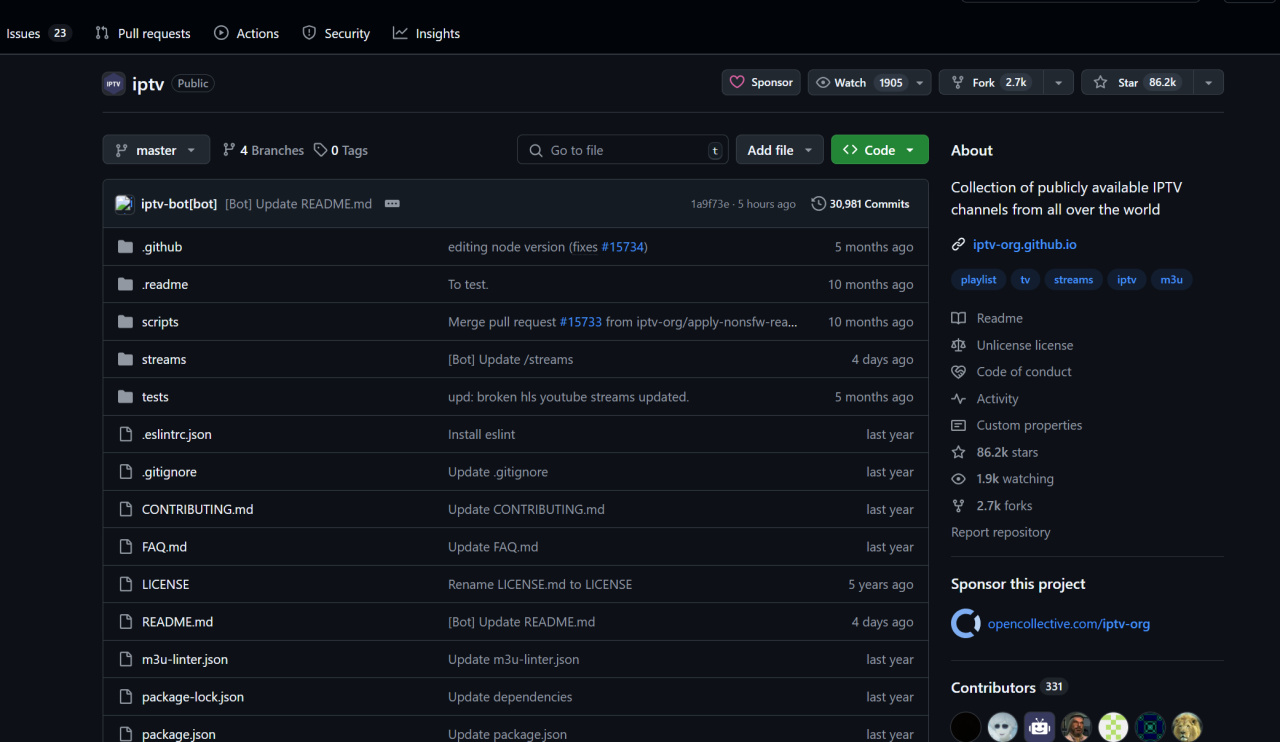This screenshot has height=742, width=1280.
Task: Click the iptv repository name link
Action: coord(148,84)
